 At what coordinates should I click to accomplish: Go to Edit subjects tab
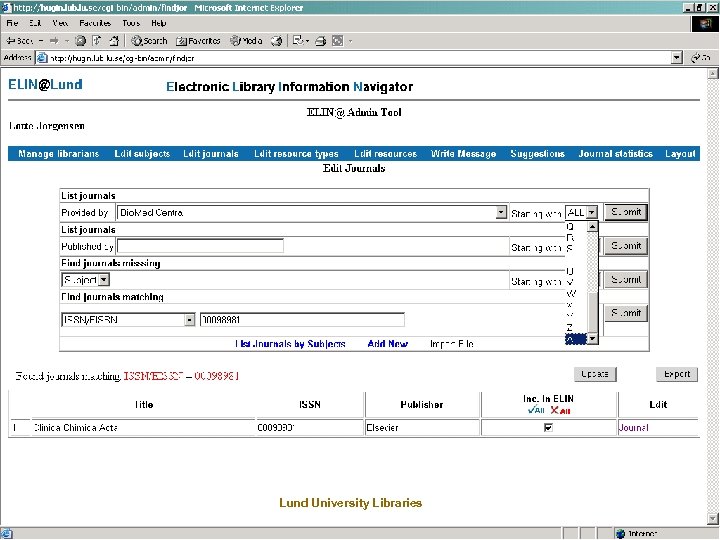[142, 154]
